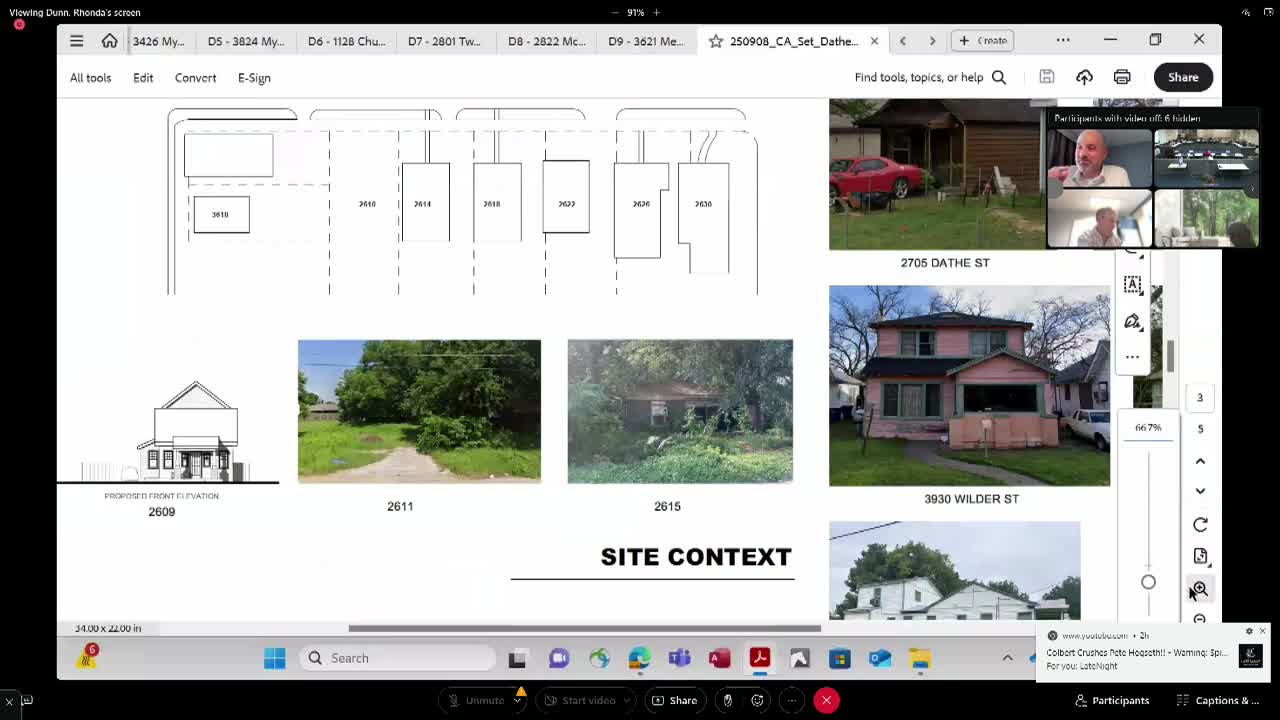Screen dimensions: 1280x720
Task: Click the black Share button in Acrobat
Action: tap(1183, 77)
